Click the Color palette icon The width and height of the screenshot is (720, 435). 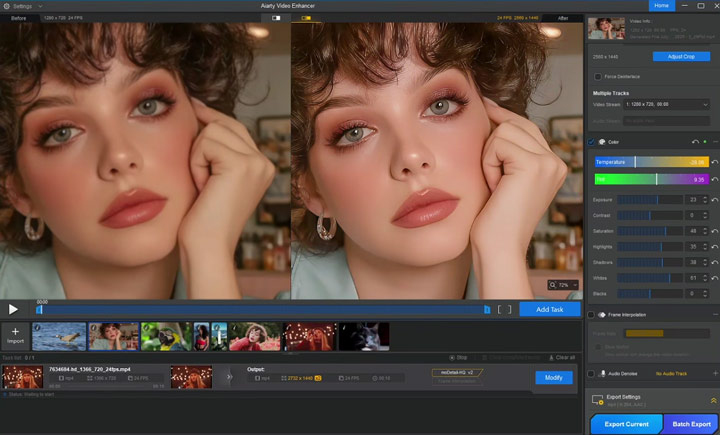(602, 142)
